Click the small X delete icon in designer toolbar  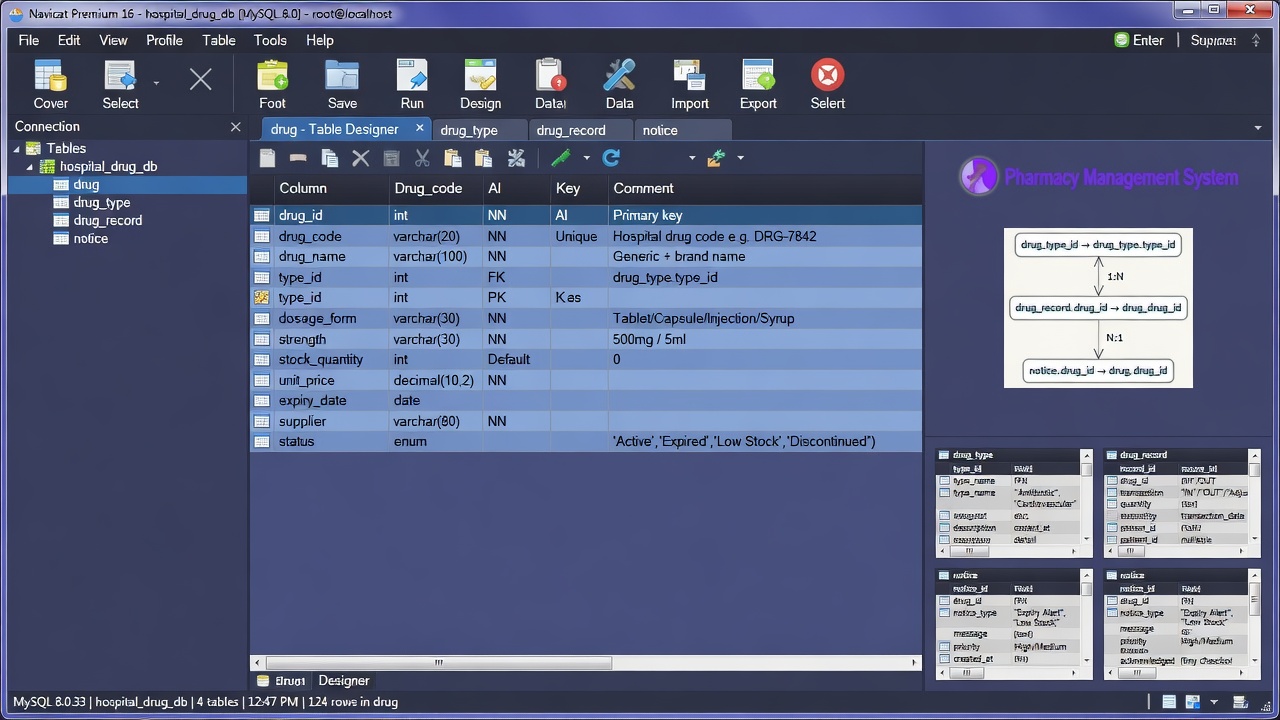pos(361,158)
